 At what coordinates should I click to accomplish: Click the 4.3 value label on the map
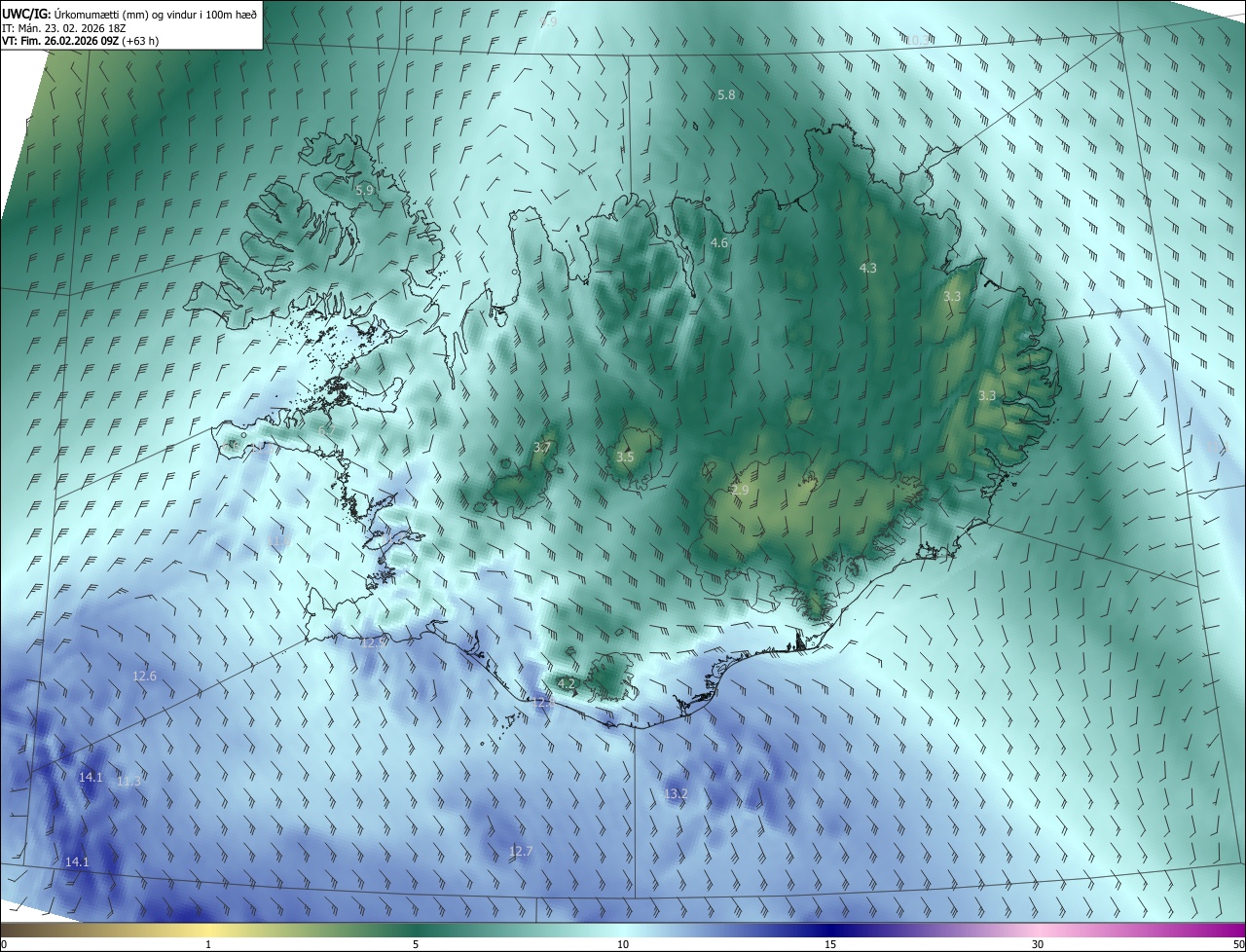[x=868, y=268]
